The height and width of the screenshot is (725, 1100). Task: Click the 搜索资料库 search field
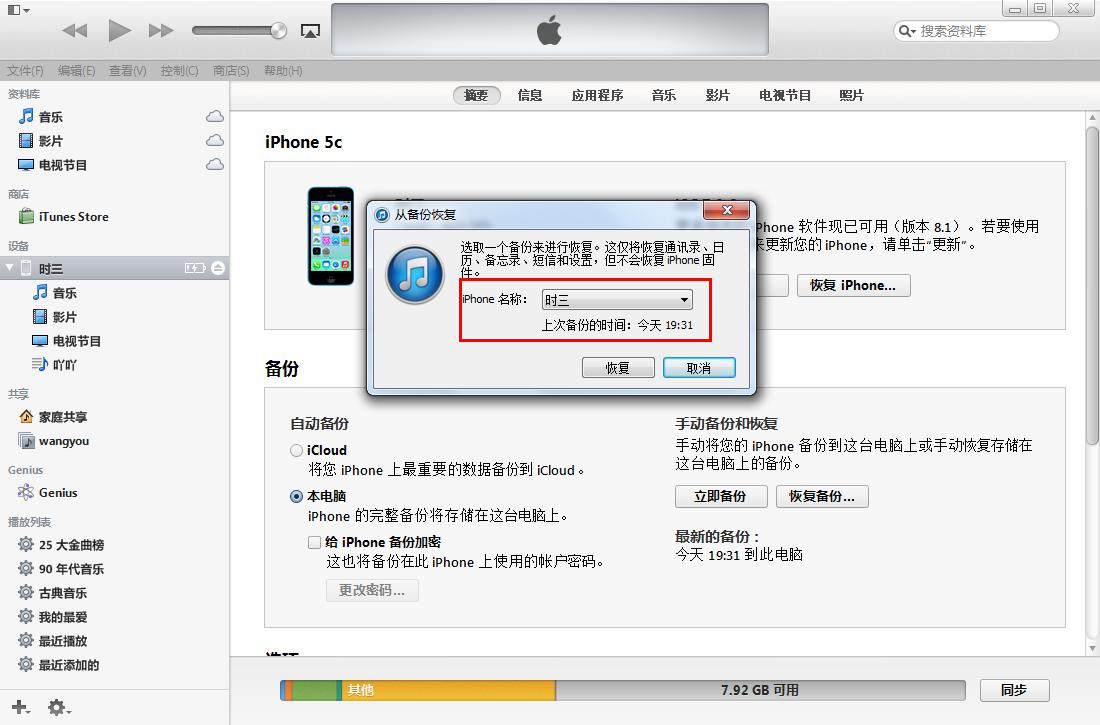pyautogui.click(x=975, y=30)
